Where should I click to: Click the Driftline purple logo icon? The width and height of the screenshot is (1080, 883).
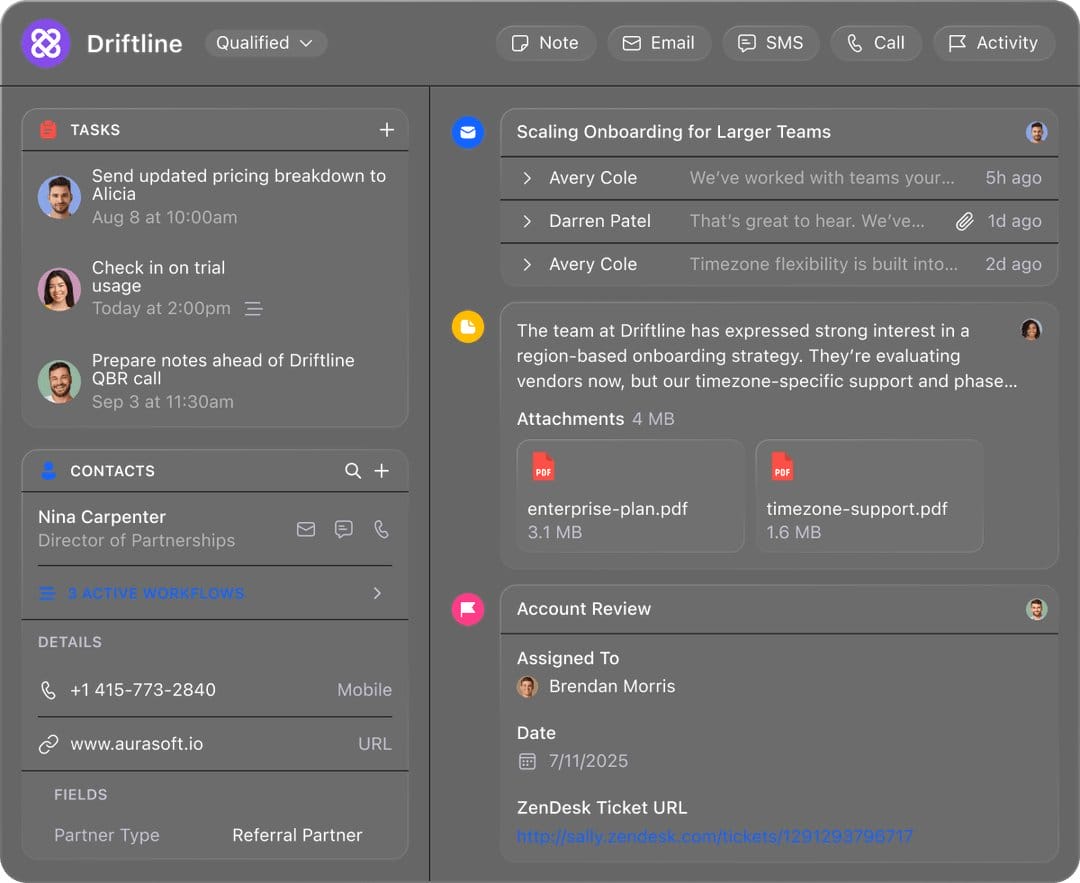[x=45, y=43]
